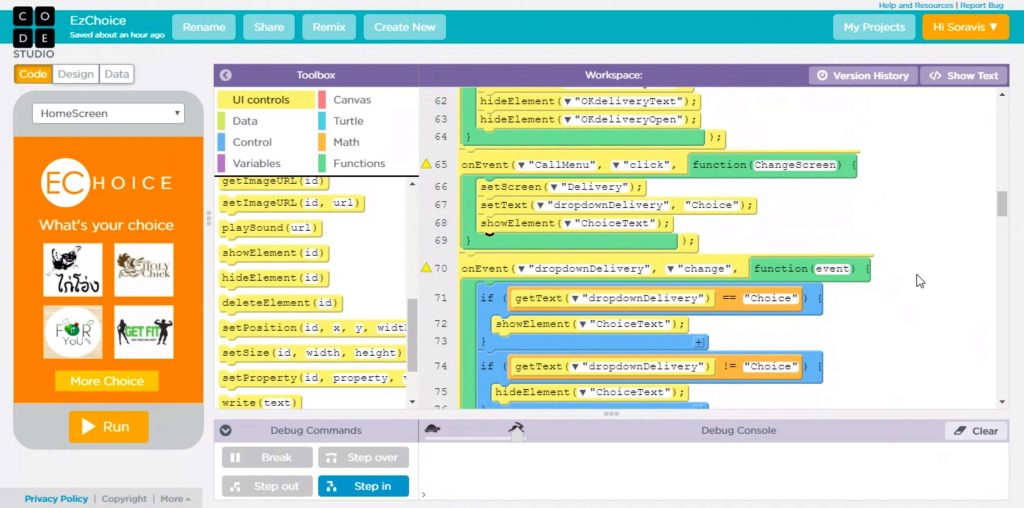The image size is (1024, 508).
Task: Click the Remix button
Action: click(329, 27)
